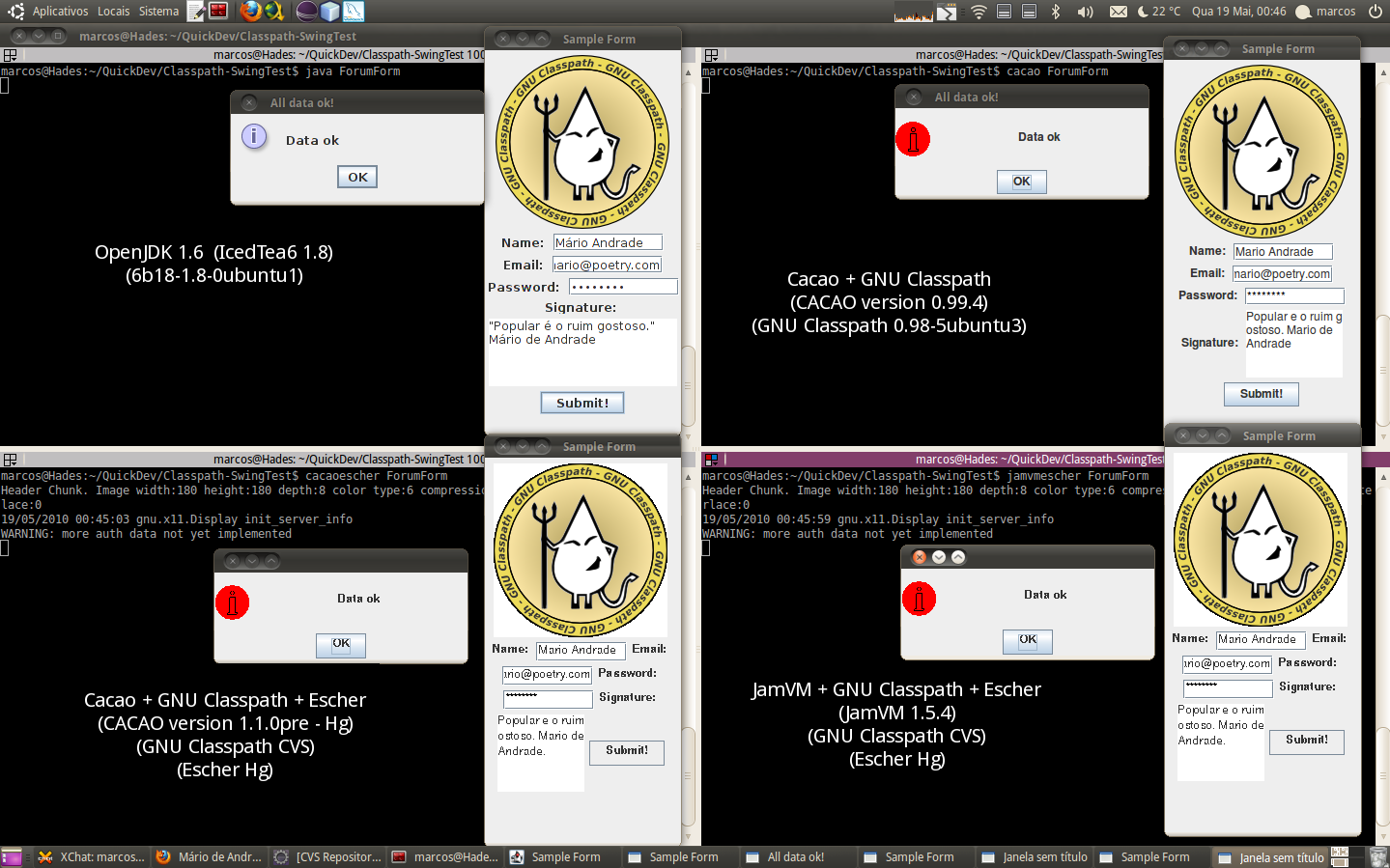1390x868 pixels.
Task: Show weather applet showing 22 °C
Action: [x=1159, y=12]
